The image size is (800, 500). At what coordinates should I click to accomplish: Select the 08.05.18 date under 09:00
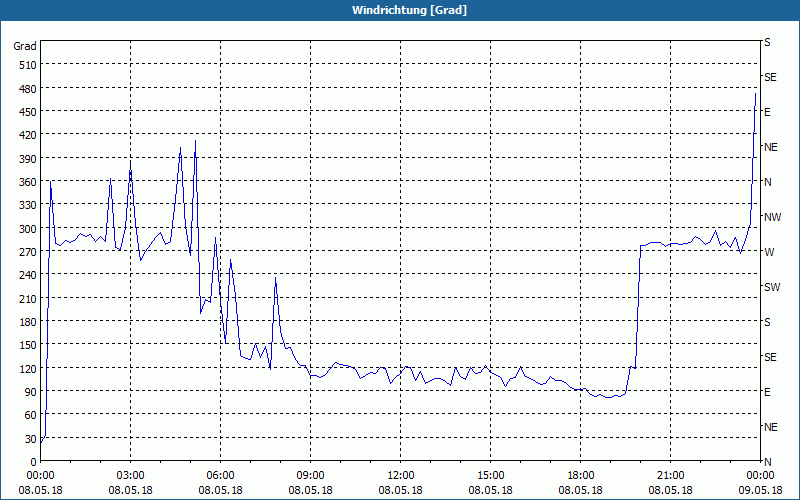[310, 490]
